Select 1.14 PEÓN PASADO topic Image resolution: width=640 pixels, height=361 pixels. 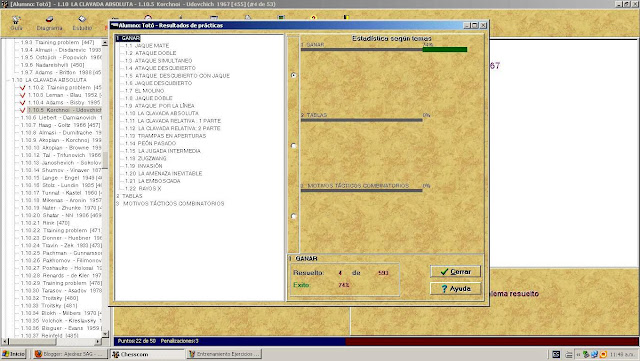point(150,143)
